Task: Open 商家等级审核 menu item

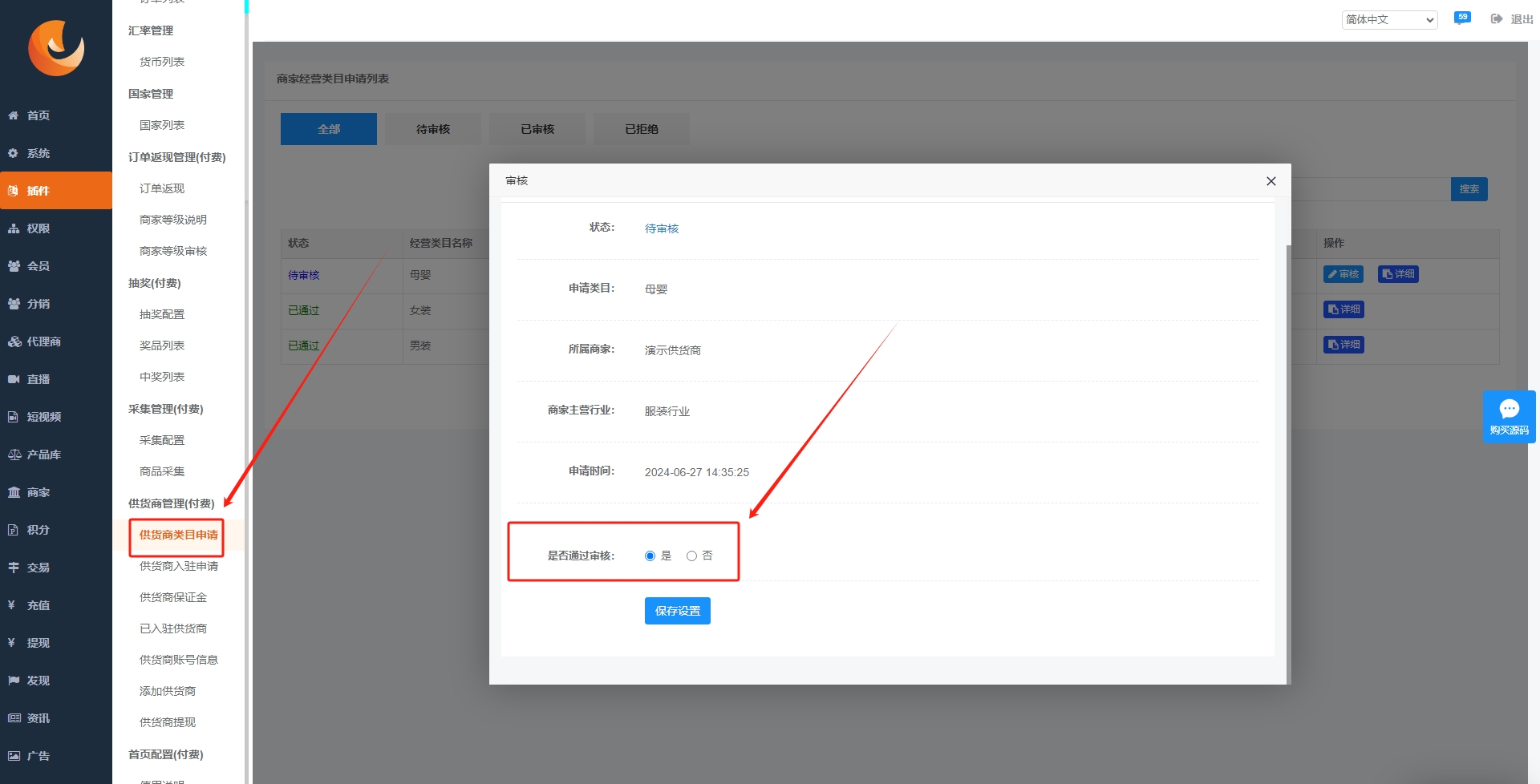Action: (x=173, y=251)
